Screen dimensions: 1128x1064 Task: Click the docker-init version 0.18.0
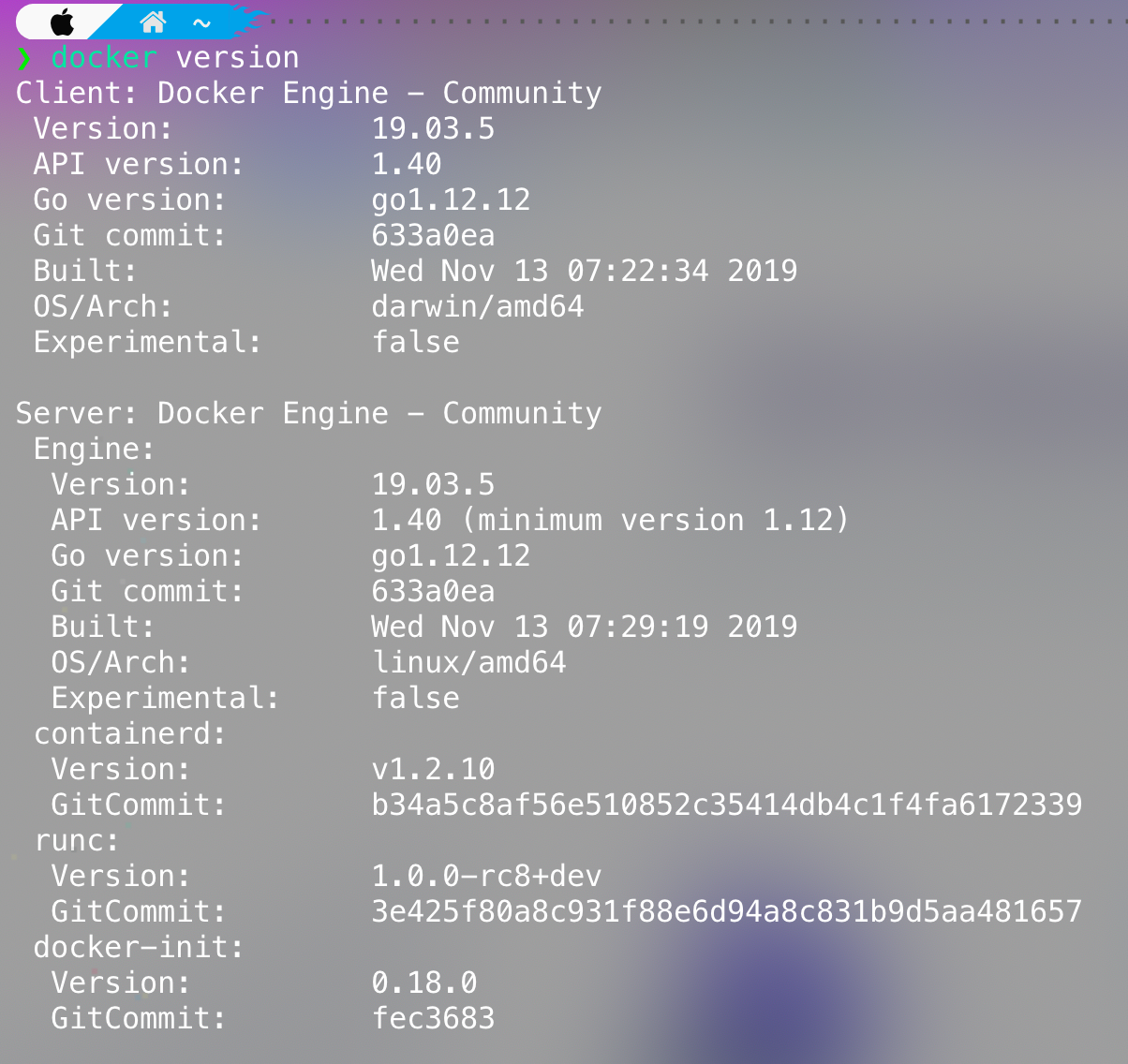424,983
